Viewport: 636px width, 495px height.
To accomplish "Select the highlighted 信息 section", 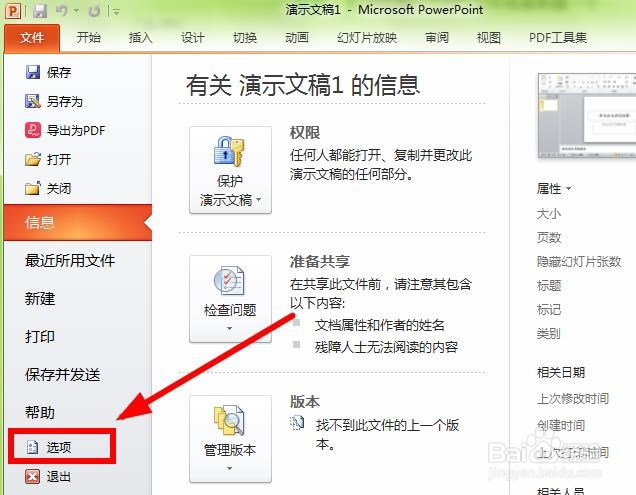I will pyautogui.click(x=78, y=222).
